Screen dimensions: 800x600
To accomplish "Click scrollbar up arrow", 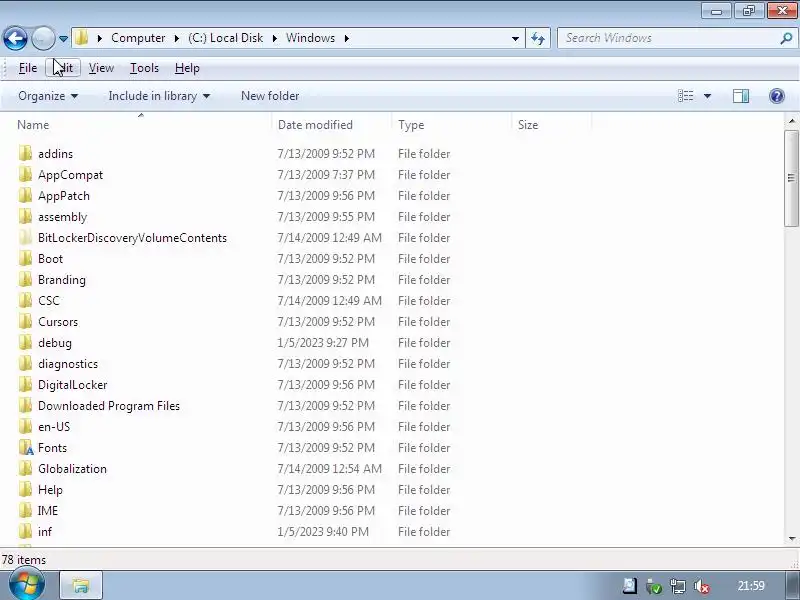I will tap(791, 121).
